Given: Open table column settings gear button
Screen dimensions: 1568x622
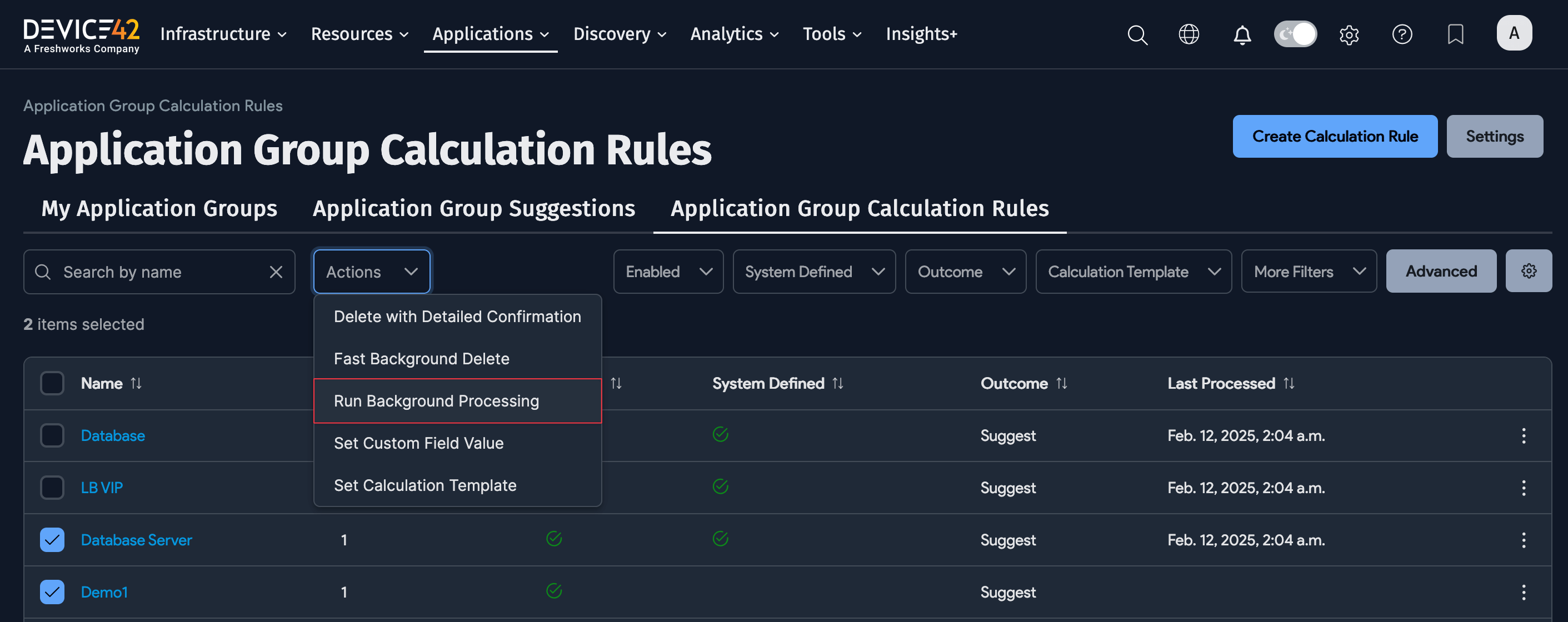Looking at the screenshot, I should [x=1528, y=272].
